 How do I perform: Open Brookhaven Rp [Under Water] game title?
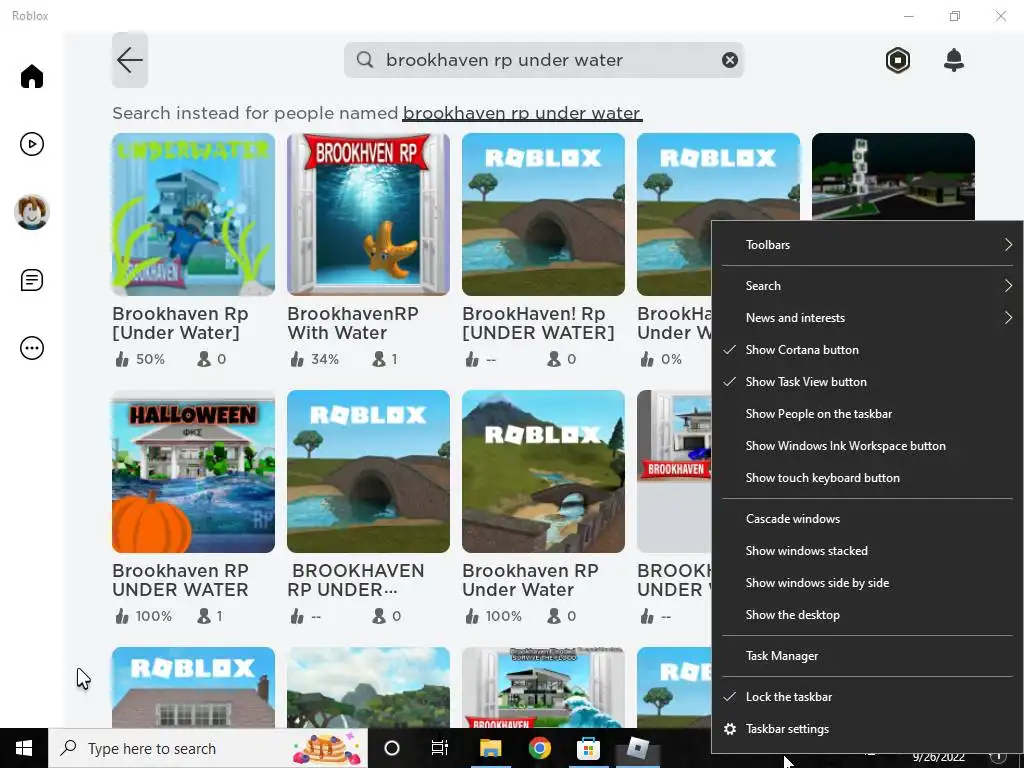[180, 323]
